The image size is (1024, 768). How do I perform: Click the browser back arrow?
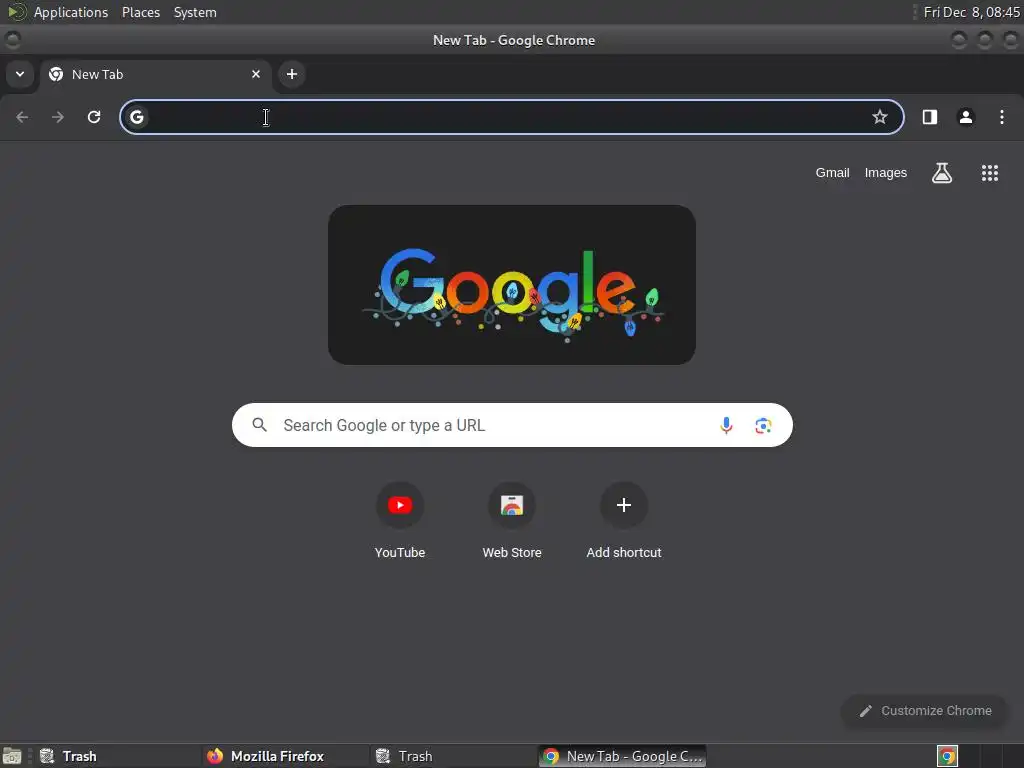click(22, 117)
